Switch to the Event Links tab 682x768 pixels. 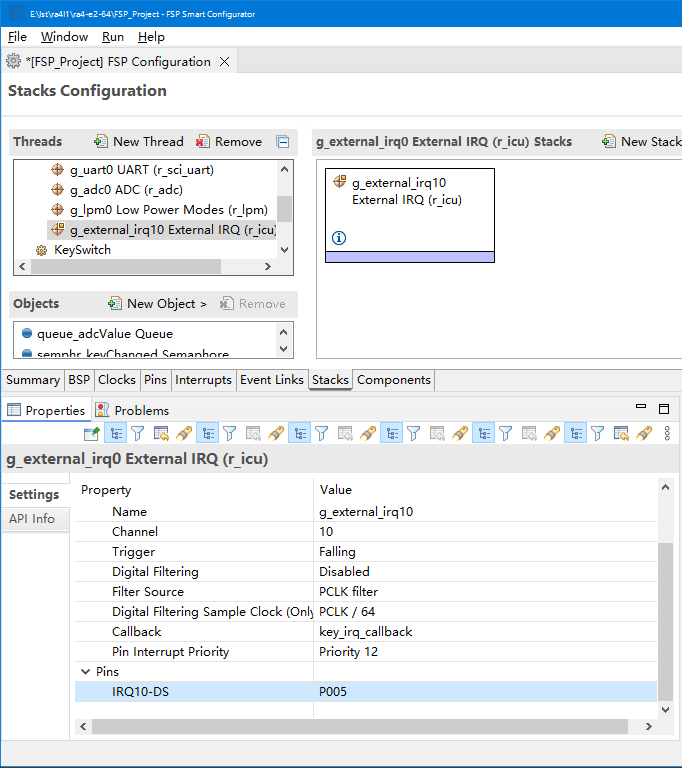(x=272, y=380)
